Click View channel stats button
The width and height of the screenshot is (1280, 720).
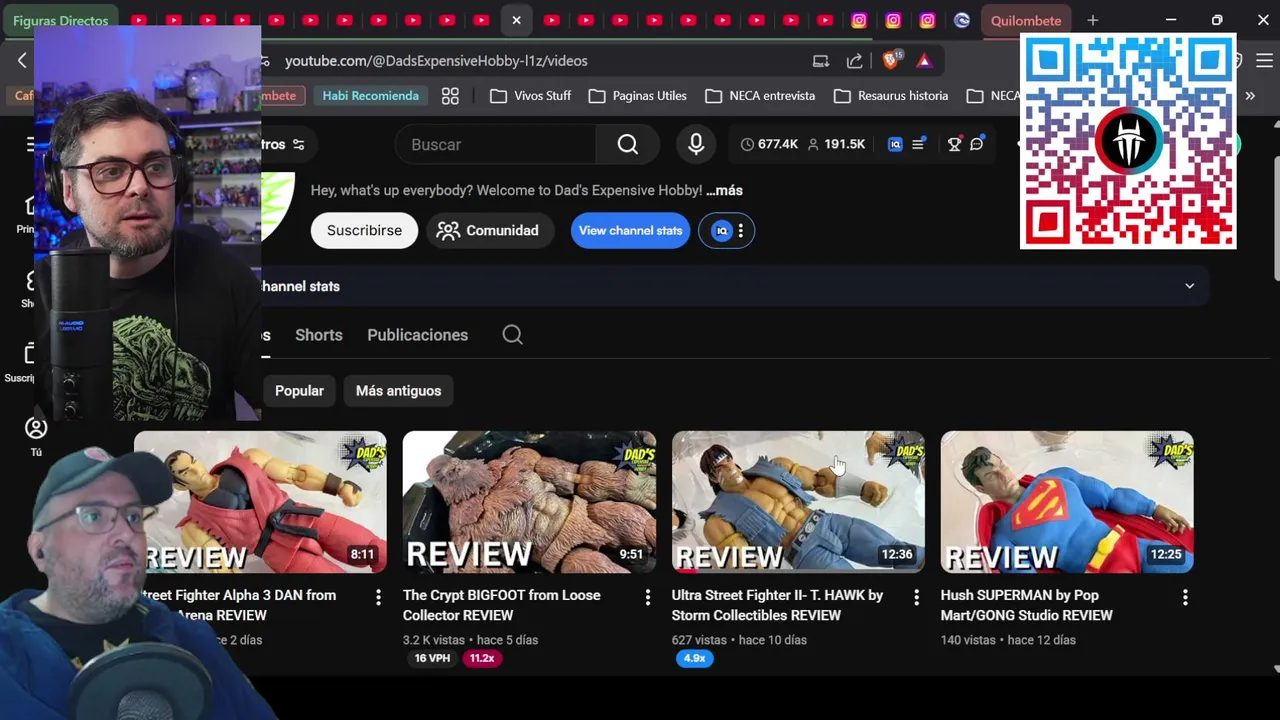point(630,231)
